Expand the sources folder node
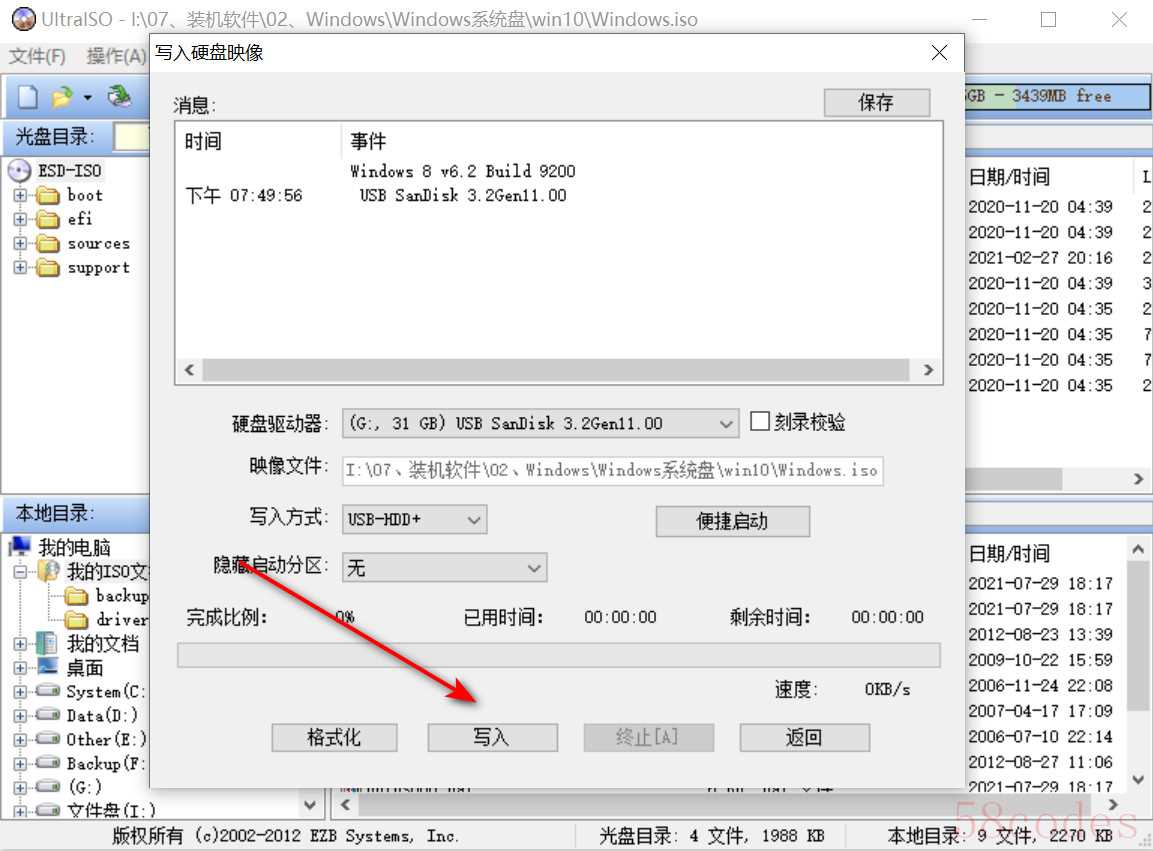The width and height of the screenshot is (1153, 851). click(20, 243)
